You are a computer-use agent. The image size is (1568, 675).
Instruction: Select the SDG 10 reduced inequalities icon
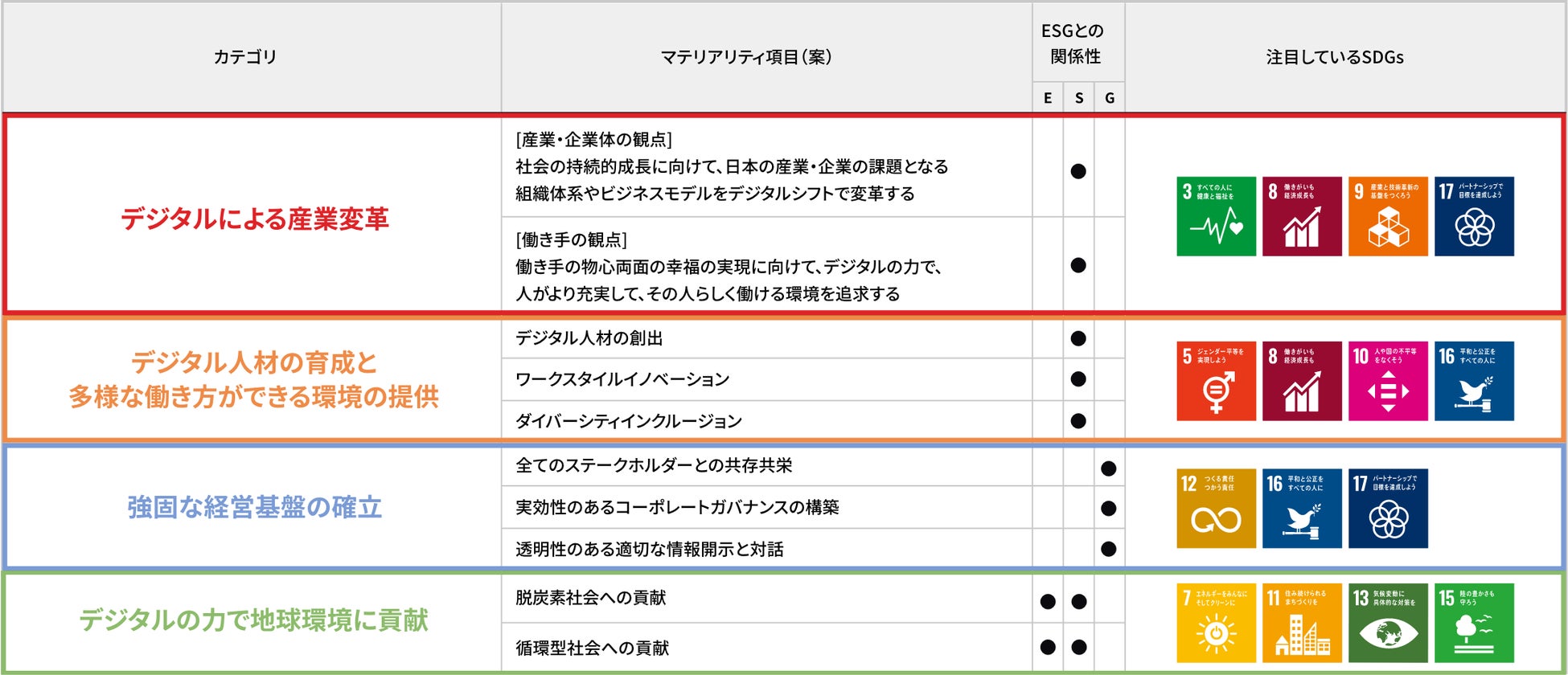pos(1388,381)
